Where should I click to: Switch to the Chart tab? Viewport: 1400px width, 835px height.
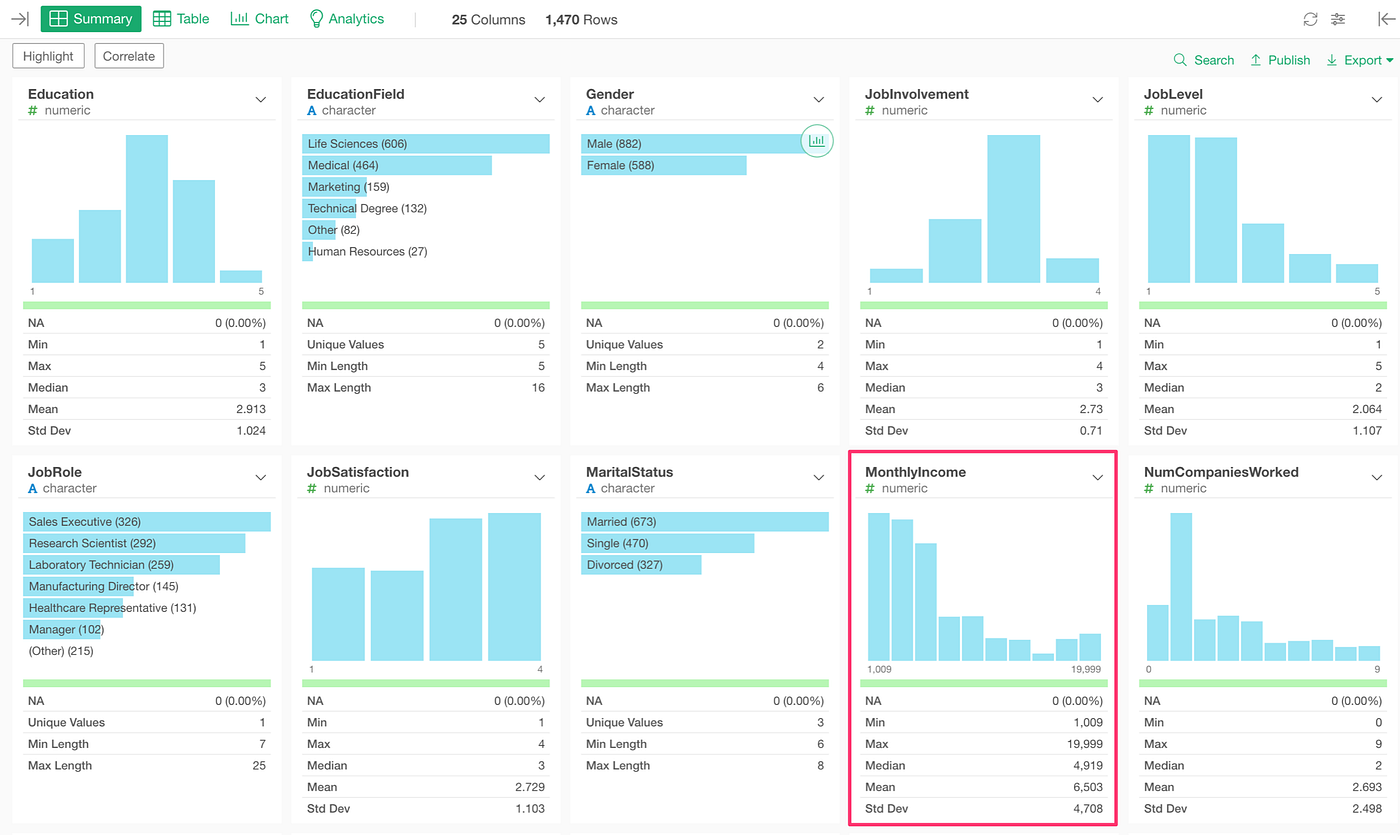(259, 19)
